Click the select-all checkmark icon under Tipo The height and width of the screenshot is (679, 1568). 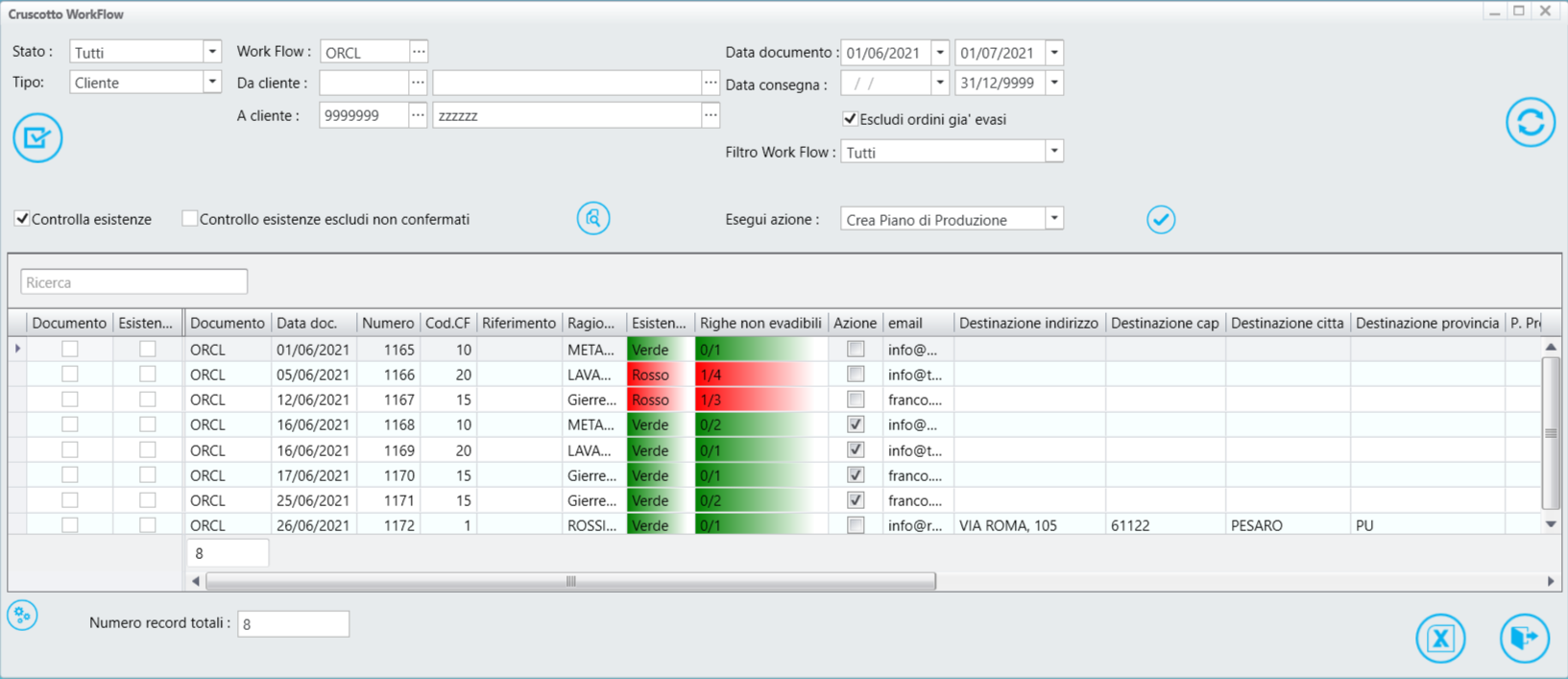(x=37, y=138)
